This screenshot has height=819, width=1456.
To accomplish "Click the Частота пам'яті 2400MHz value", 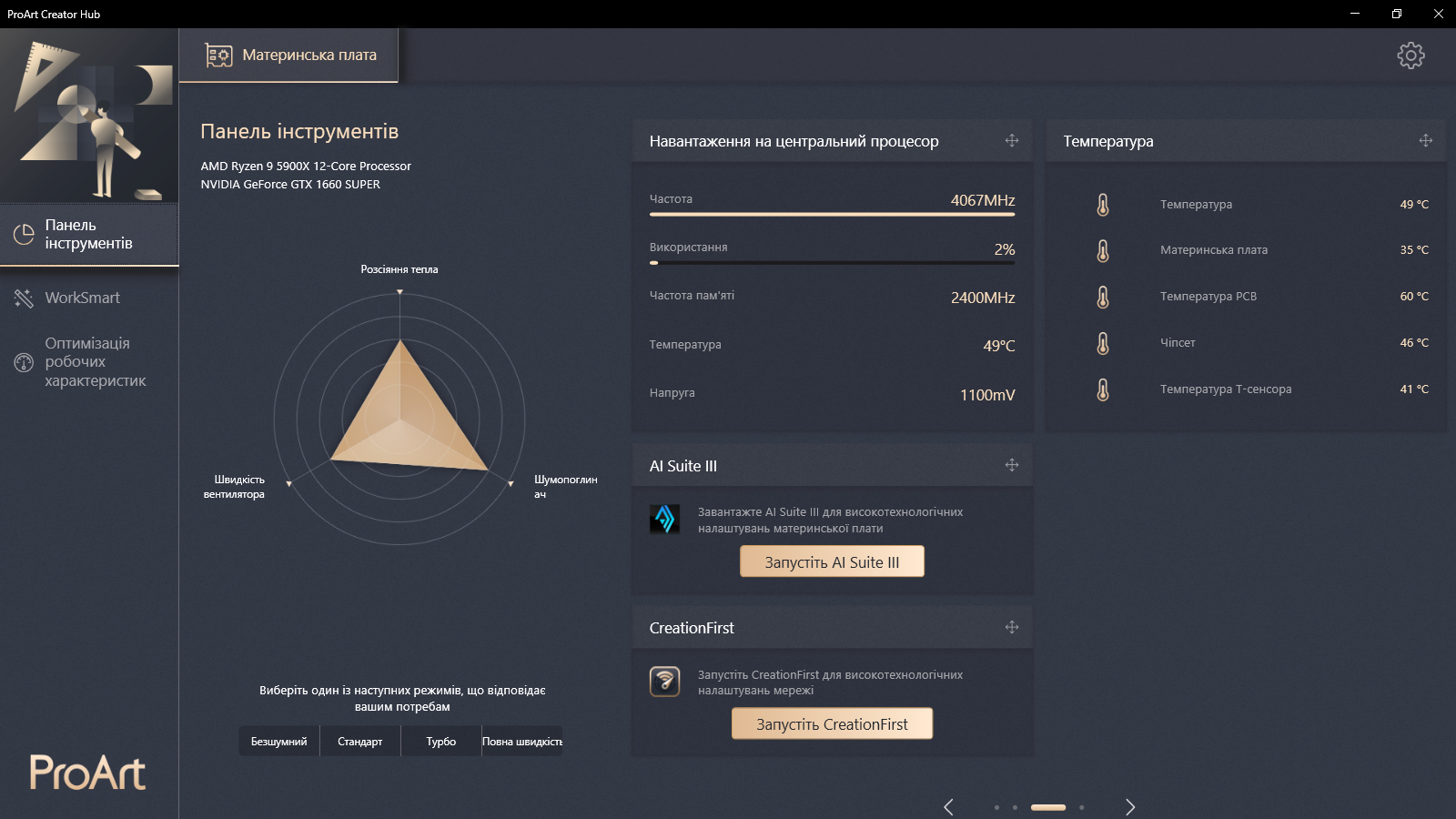I will (983, 298).
